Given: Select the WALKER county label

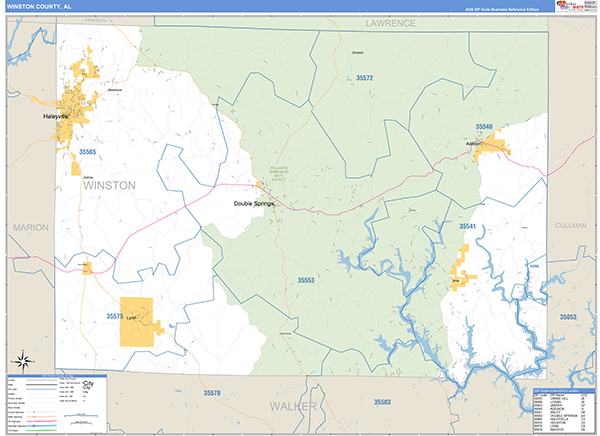Looking at the screenshot, I should tap(293, 406).
